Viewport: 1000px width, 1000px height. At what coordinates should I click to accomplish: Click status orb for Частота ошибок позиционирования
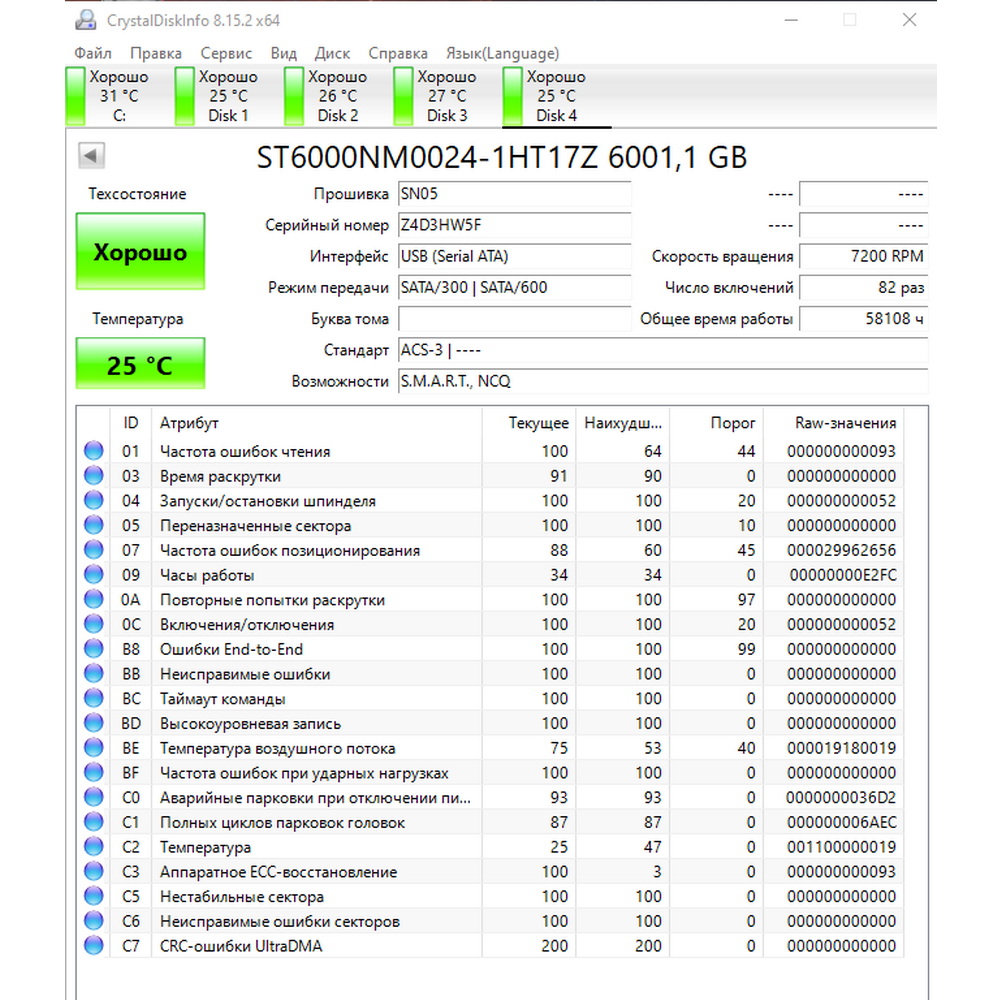(94, 549)
